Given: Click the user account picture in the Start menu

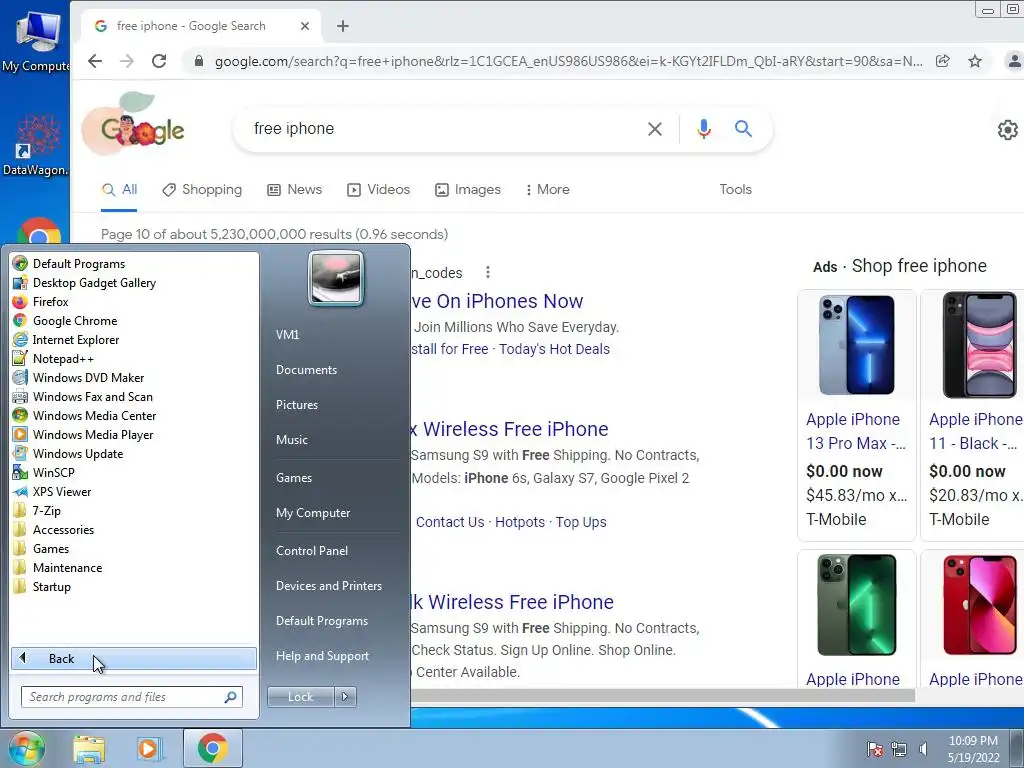Looking at the screenshot, I should pos(336,278).
